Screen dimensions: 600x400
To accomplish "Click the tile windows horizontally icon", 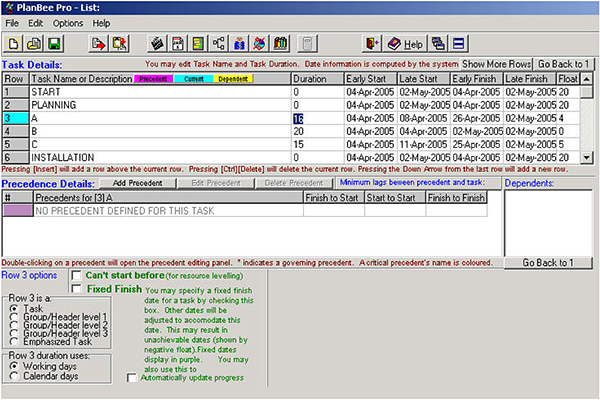I will point(458,44).
